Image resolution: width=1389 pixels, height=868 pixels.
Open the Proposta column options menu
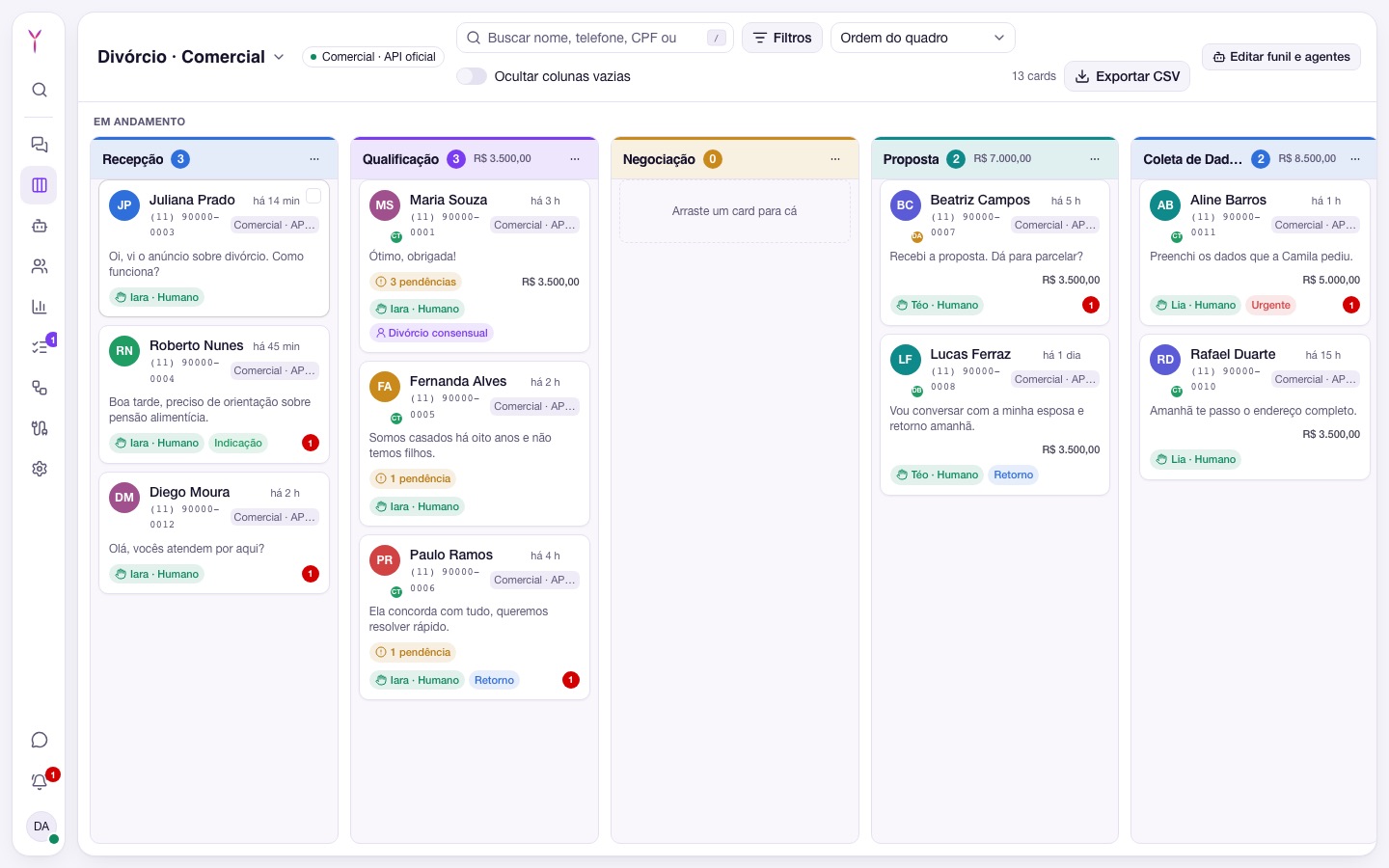tap(1095, 159)
